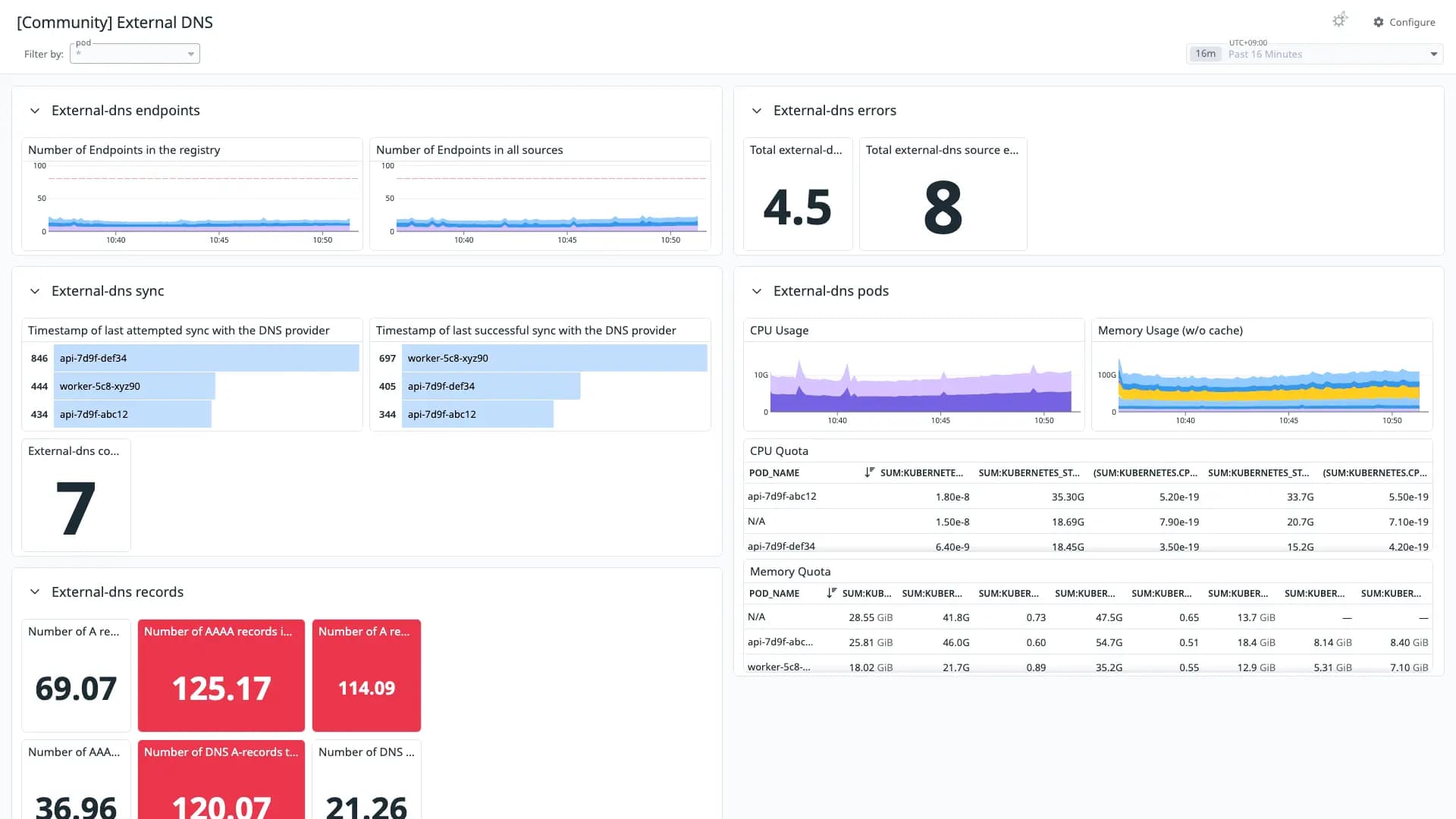
Task: Sort Memory Quota by SUM:KUB column icon
Action: click(x=831, y=593)
